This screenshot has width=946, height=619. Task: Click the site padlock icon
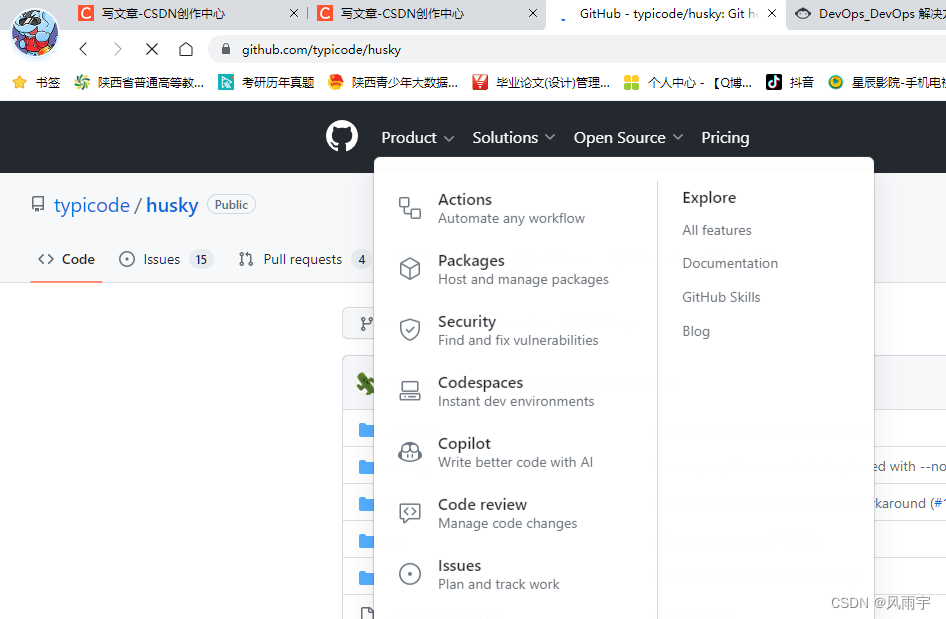pyautogui.click(x=226, y=49)
